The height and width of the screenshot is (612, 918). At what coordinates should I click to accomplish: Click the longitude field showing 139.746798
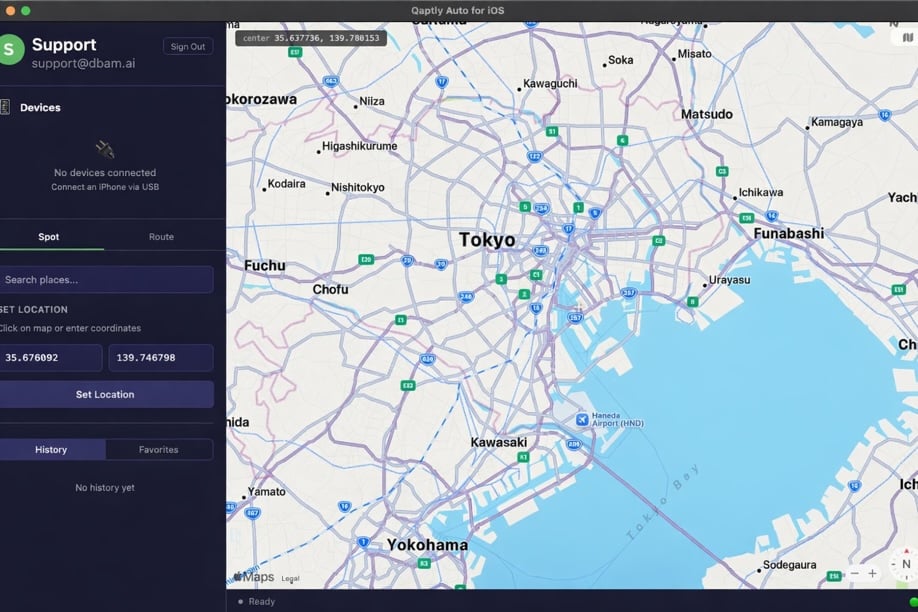click(x=161, y=357)
